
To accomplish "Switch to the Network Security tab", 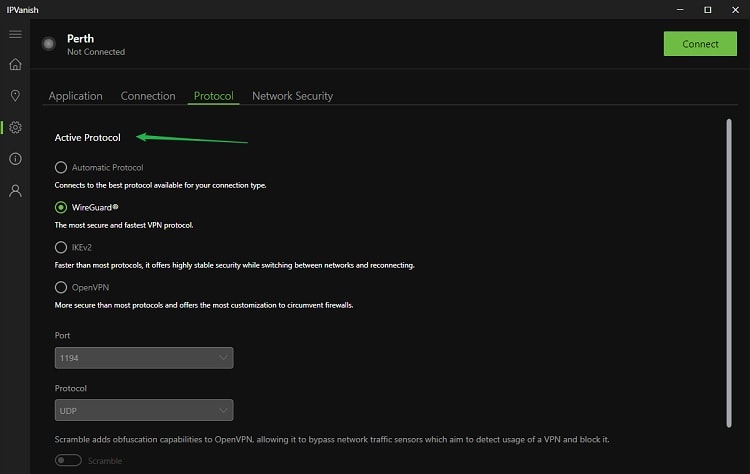I will point(292,96).
